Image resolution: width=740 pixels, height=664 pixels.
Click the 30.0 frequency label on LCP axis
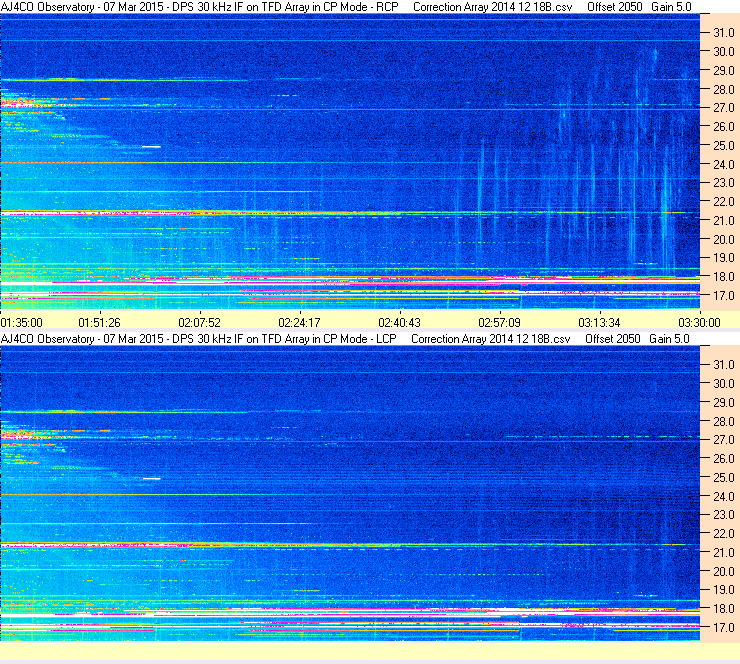724,384
